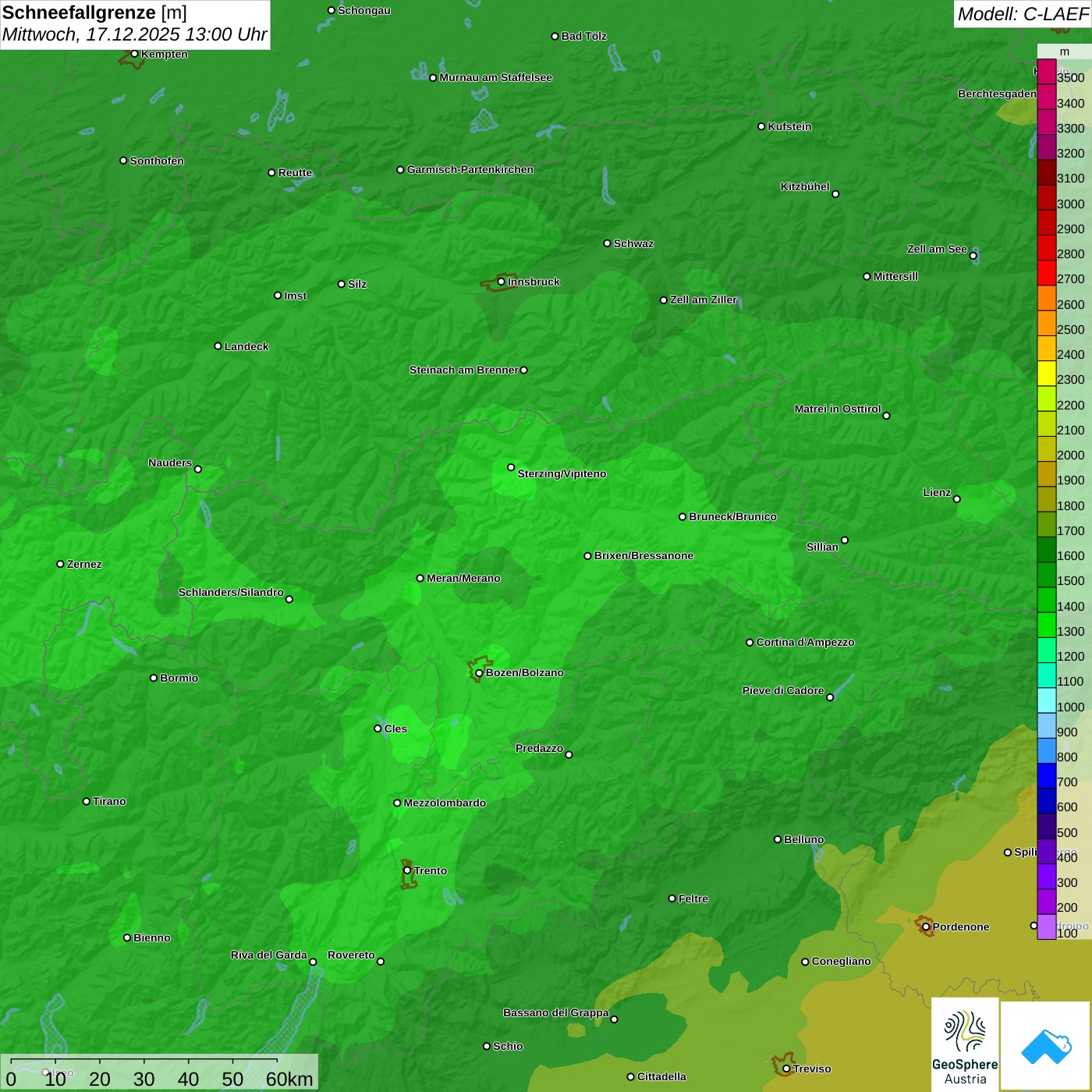Click the 'Pordenone' city label
Image resolution: width=1092 pixels, height=1092 pixels.
[x=961, y=927]
